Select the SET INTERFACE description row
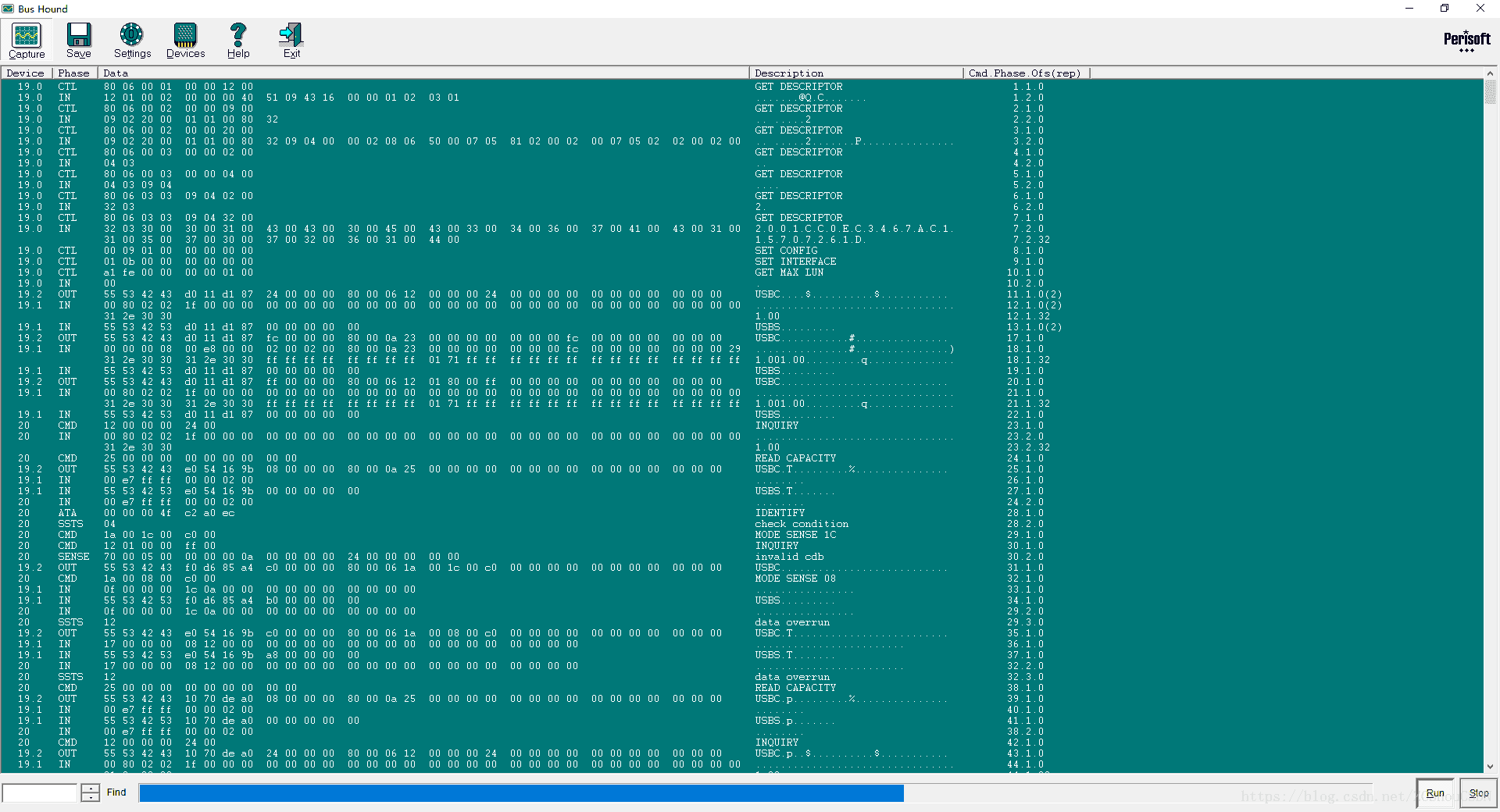The height and width of the screenshot is (812, 1500). (x=795, y=262)
